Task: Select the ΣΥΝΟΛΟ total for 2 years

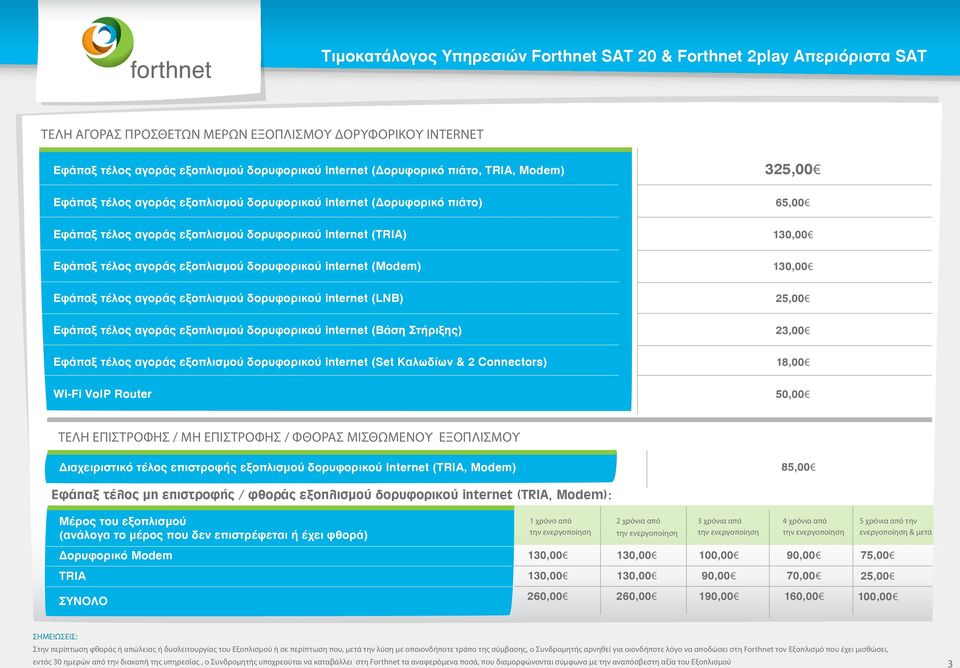Action: coord(636,596)
